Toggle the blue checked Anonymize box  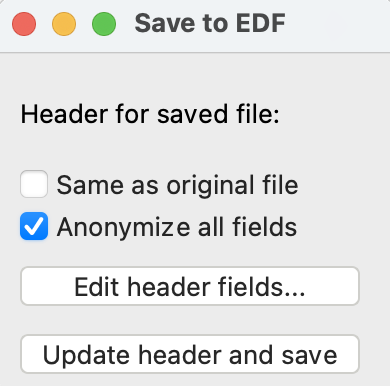(34, 226)
